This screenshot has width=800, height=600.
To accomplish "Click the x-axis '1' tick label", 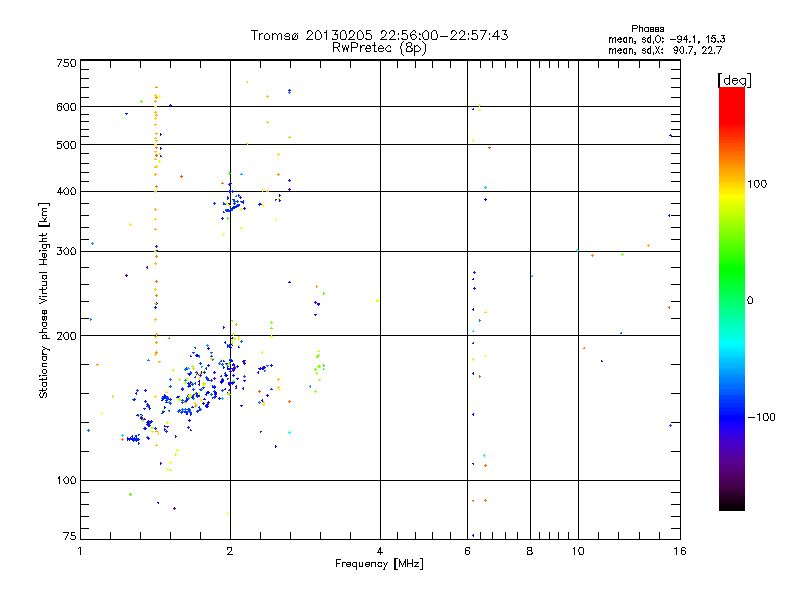I will [80, 551].
